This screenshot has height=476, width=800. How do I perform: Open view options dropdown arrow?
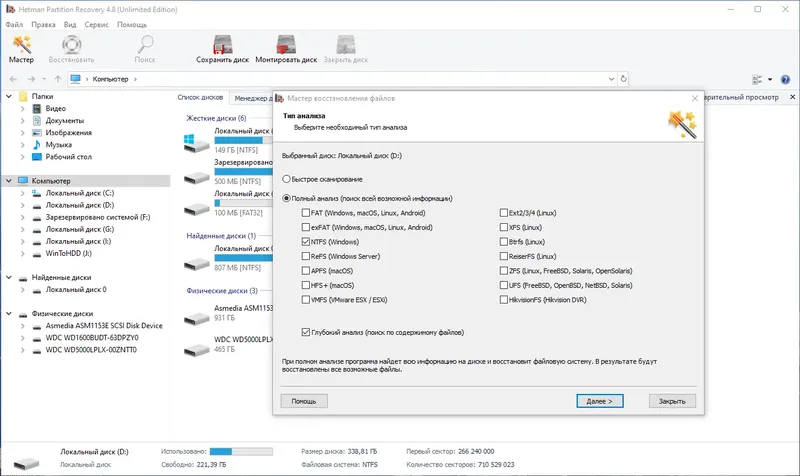click(x=770, y=80)
